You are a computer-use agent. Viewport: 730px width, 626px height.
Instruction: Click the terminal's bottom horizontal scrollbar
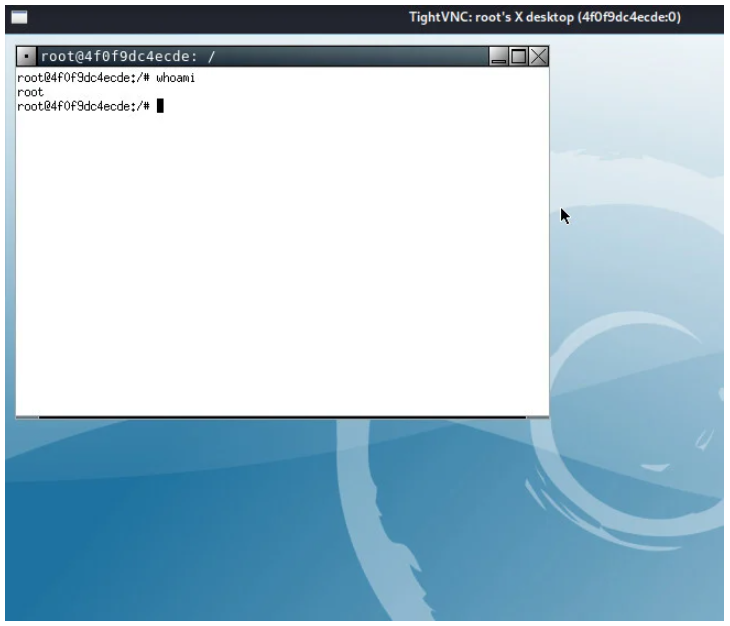(282, 417)
